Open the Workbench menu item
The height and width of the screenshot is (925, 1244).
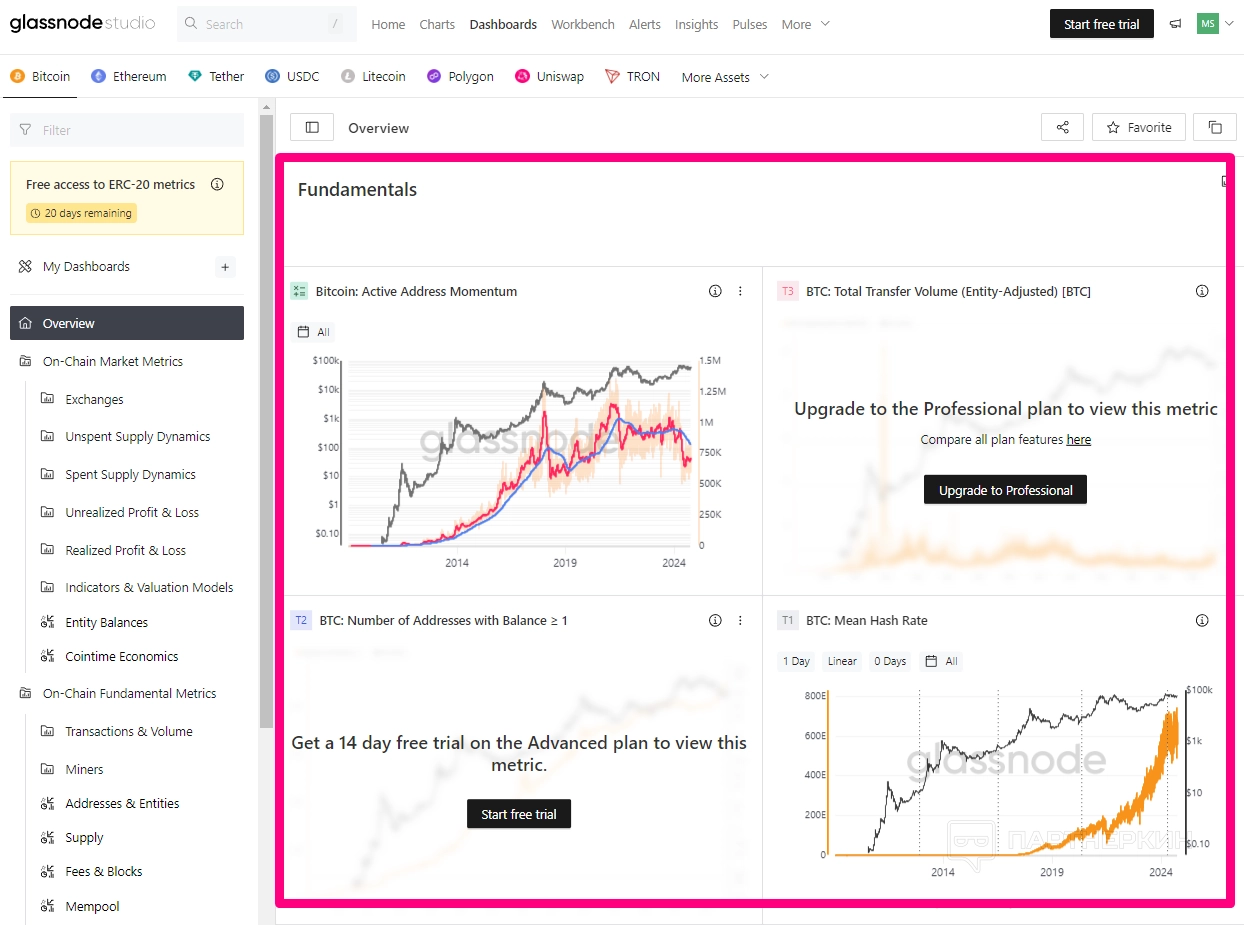click(583, 24)
